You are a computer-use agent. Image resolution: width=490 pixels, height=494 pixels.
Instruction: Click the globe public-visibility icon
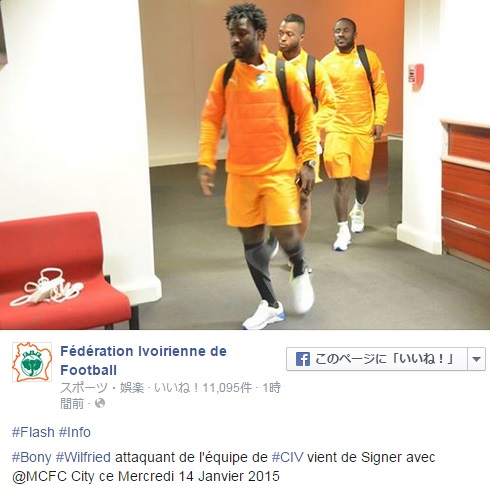(100, 403)
